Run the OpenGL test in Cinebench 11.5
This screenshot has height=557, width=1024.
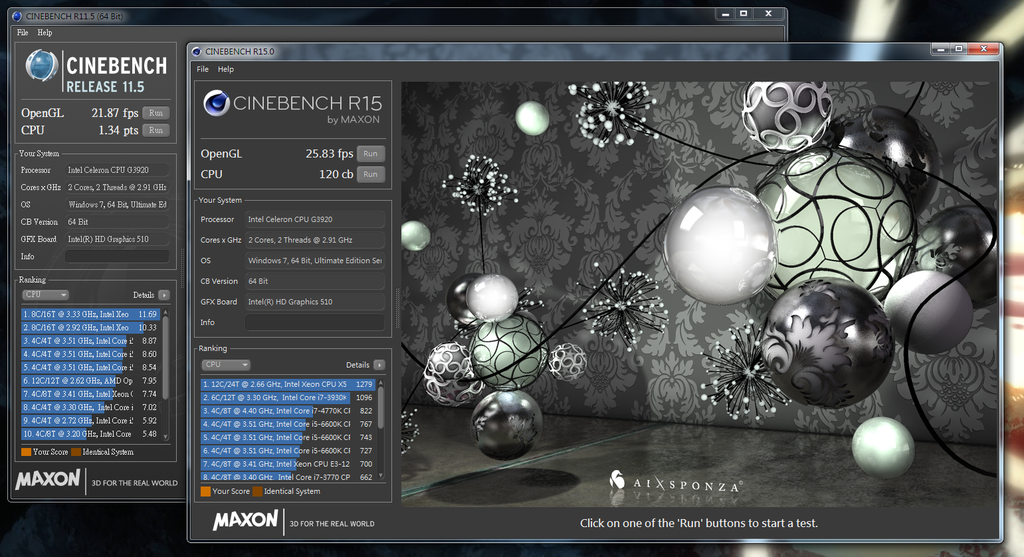click(155, 113)
